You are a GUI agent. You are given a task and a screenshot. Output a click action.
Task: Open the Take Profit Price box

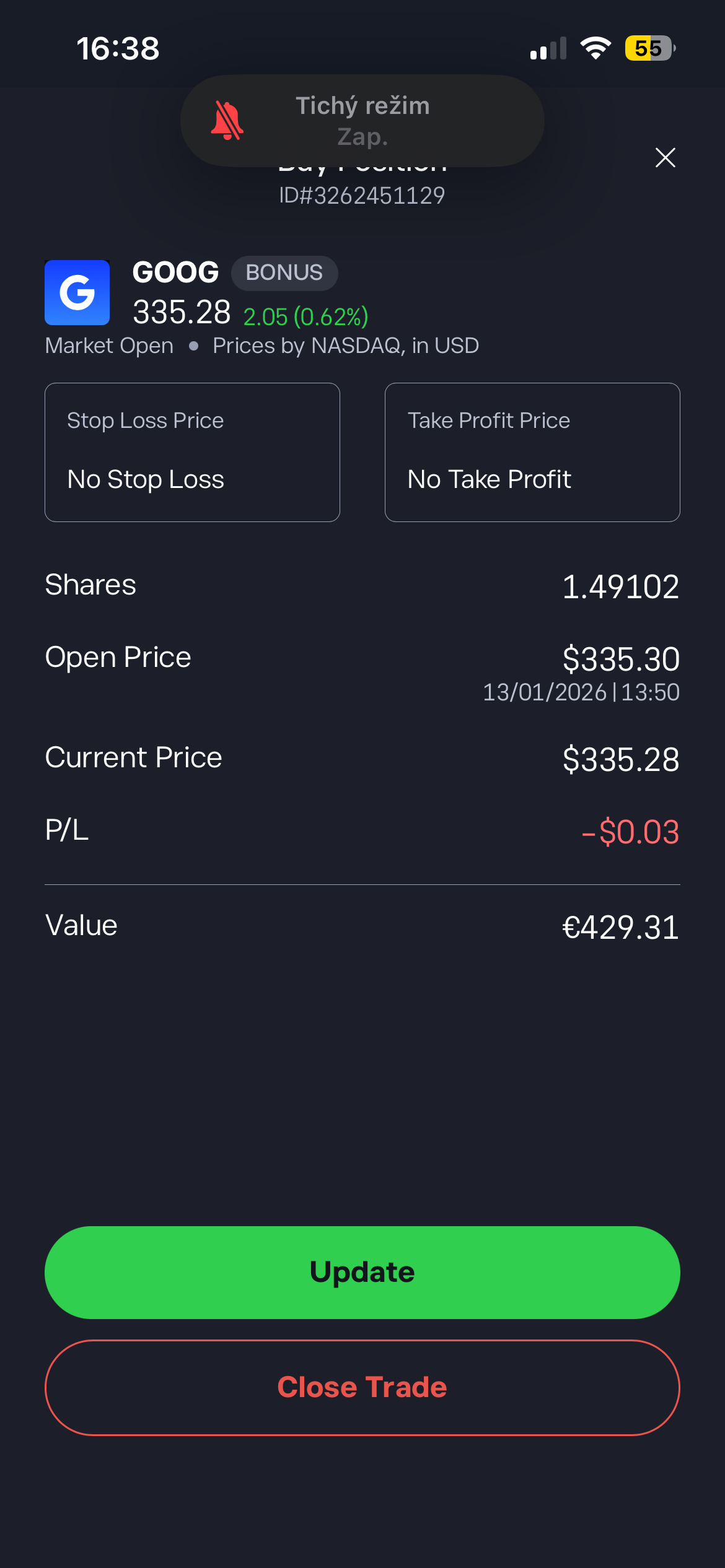[x=532, y=452]
